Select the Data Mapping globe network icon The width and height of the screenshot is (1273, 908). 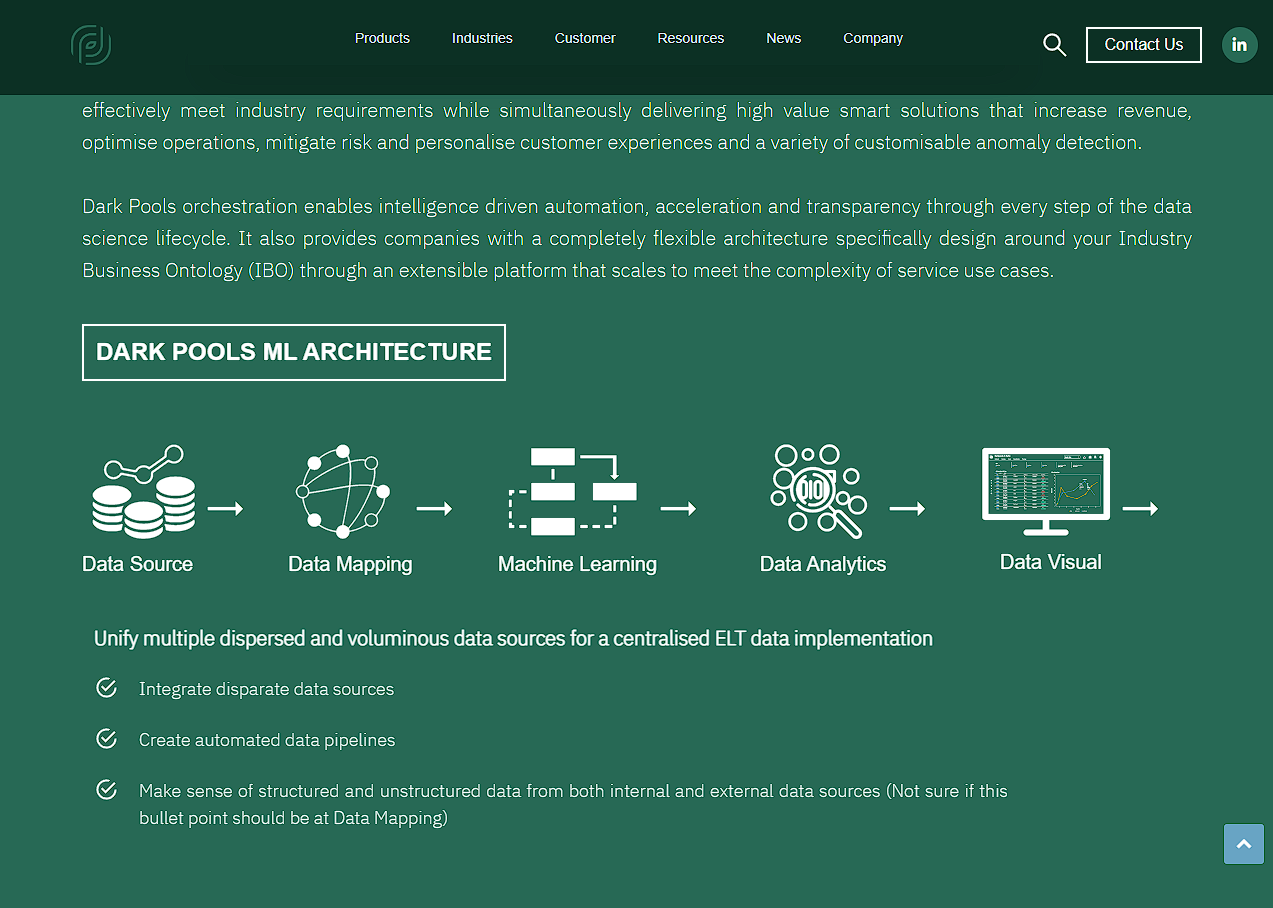coord(342,491)
